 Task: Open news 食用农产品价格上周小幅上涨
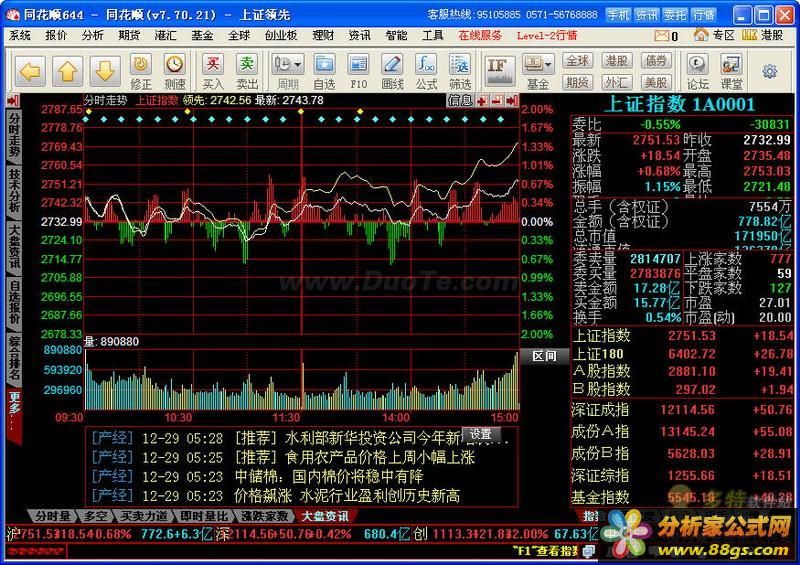point(380,457)
